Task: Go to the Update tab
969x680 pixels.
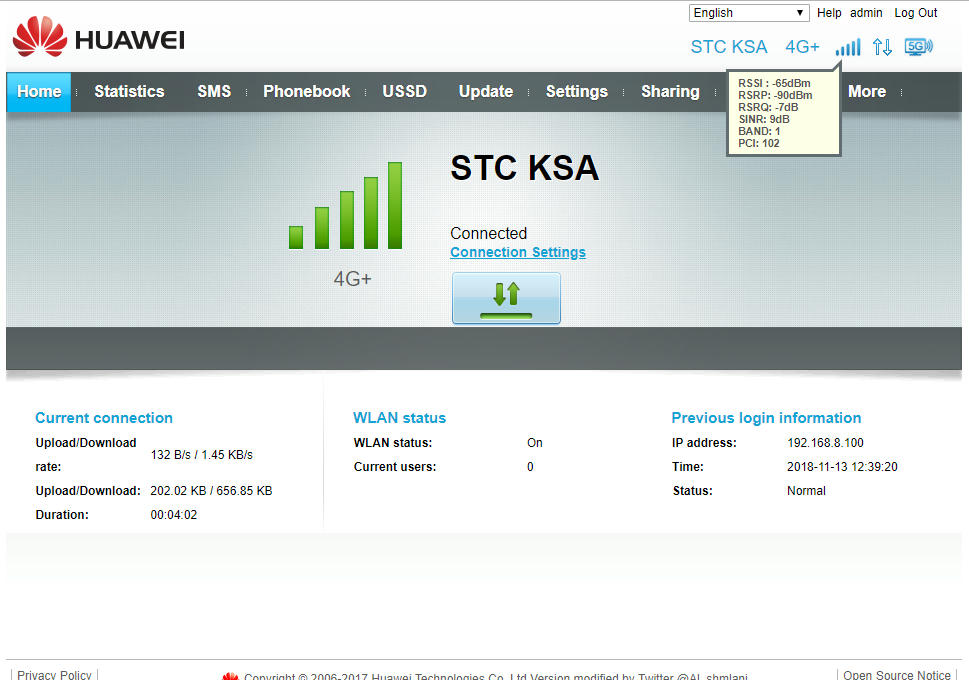Action: click(486, 91)
